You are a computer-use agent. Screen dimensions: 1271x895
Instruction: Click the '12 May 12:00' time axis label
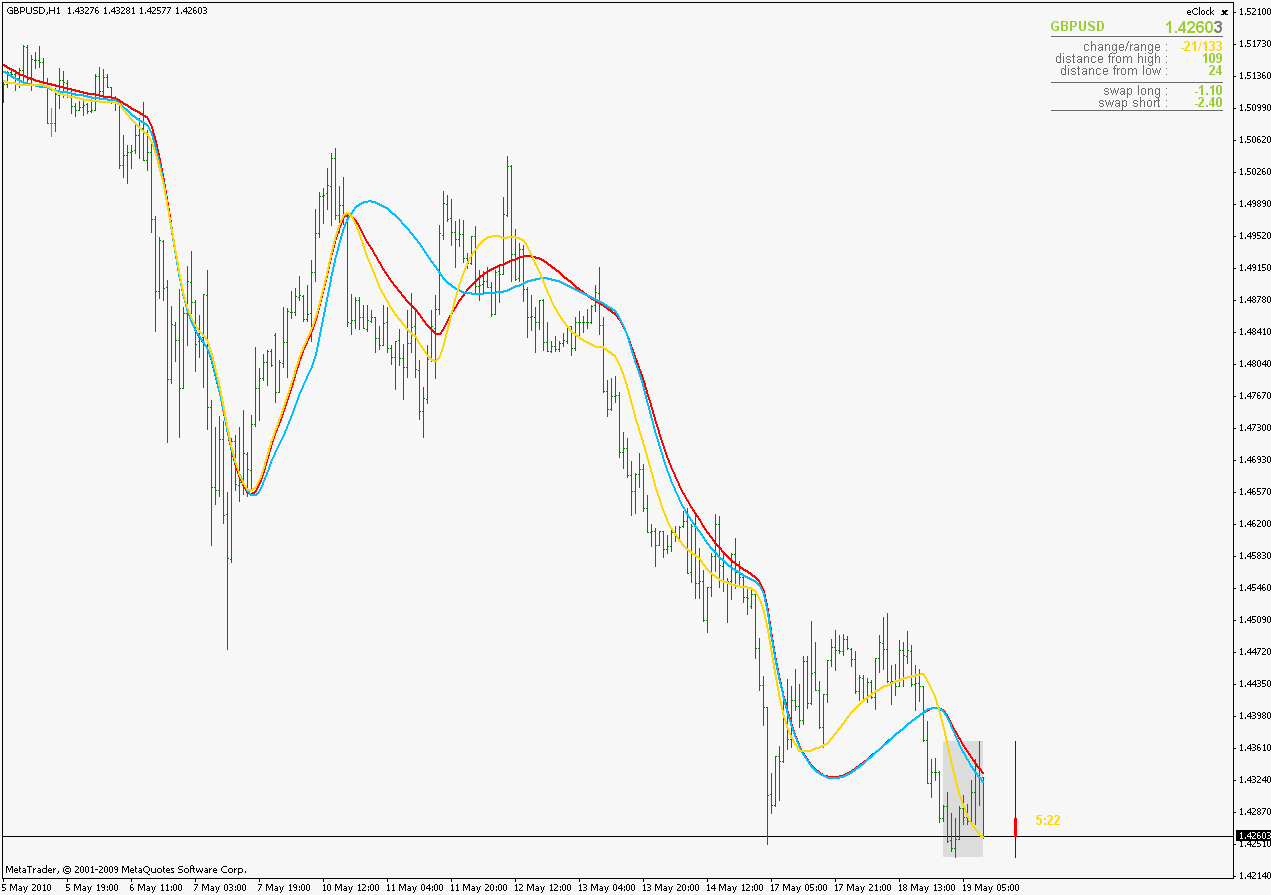point(542,887)
